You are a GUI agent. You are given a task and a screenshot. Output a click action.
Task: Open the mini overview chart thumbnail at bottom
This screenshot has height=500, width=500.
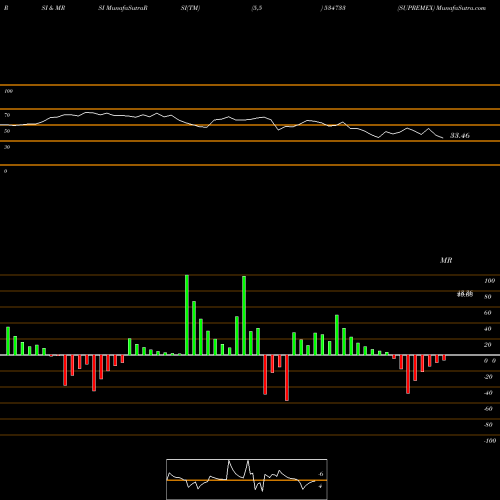tap(247, 479)
